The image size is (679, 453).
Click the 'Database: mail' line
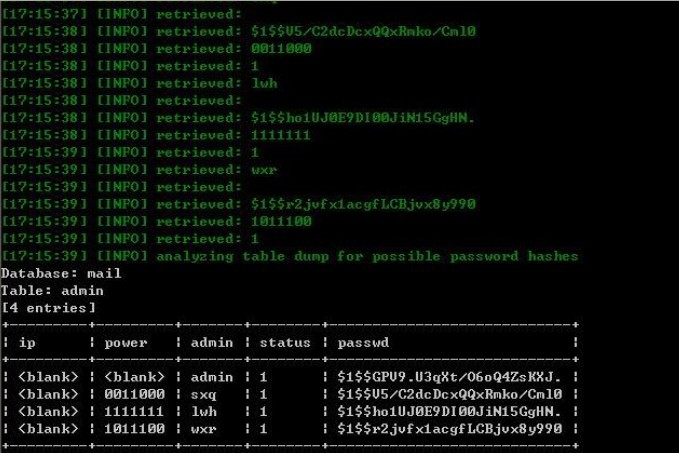61,274
